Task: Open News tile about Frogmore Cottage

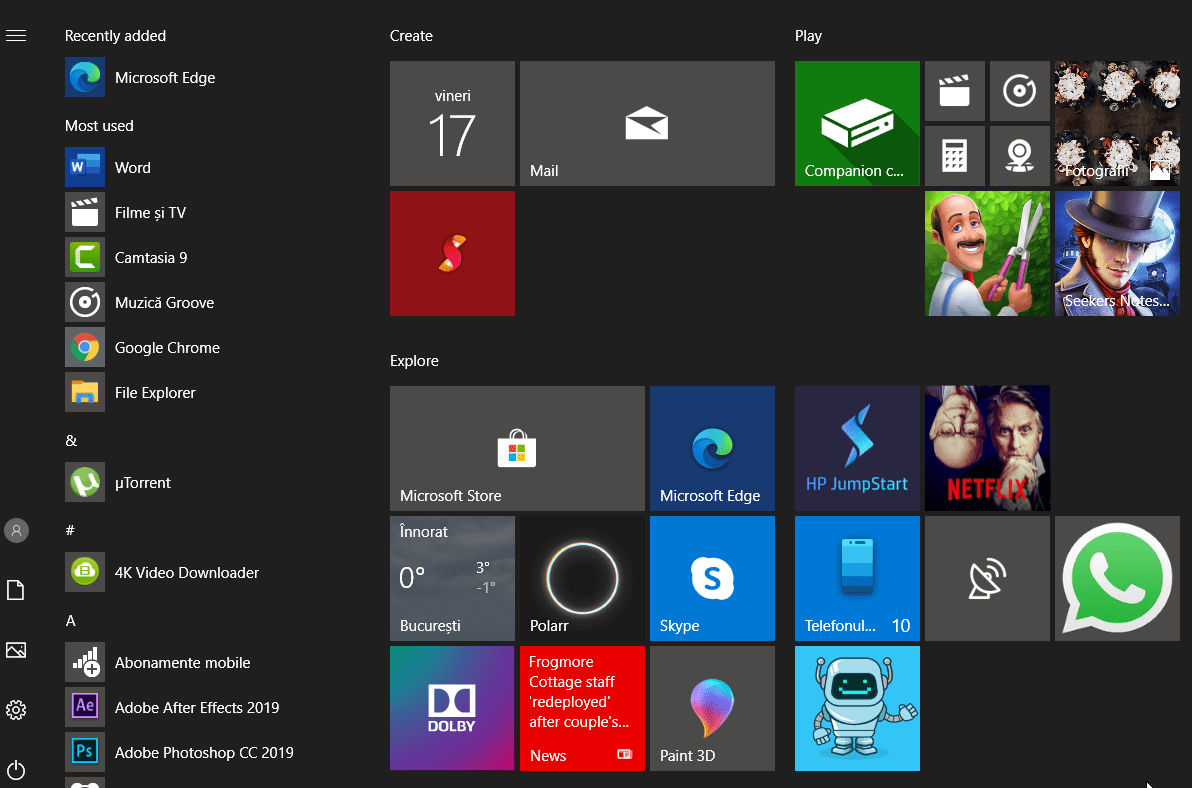Action: pyautogui.click(x=582, y=708)
